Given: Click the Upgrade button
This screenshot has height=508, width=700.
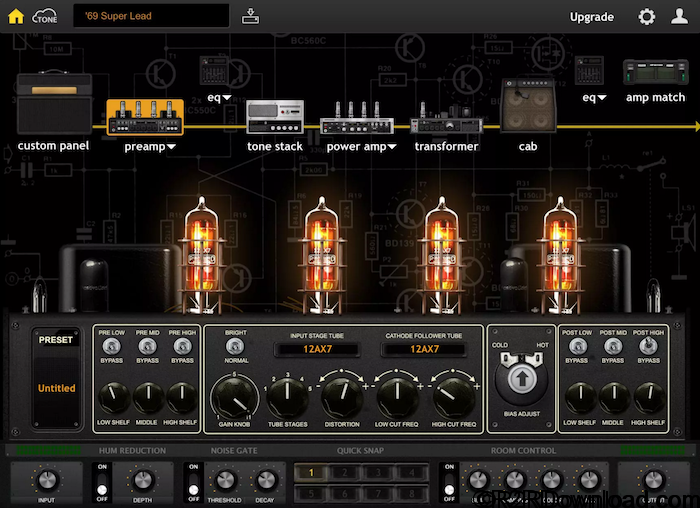Looking at the screenshot, I should point(592,17).
